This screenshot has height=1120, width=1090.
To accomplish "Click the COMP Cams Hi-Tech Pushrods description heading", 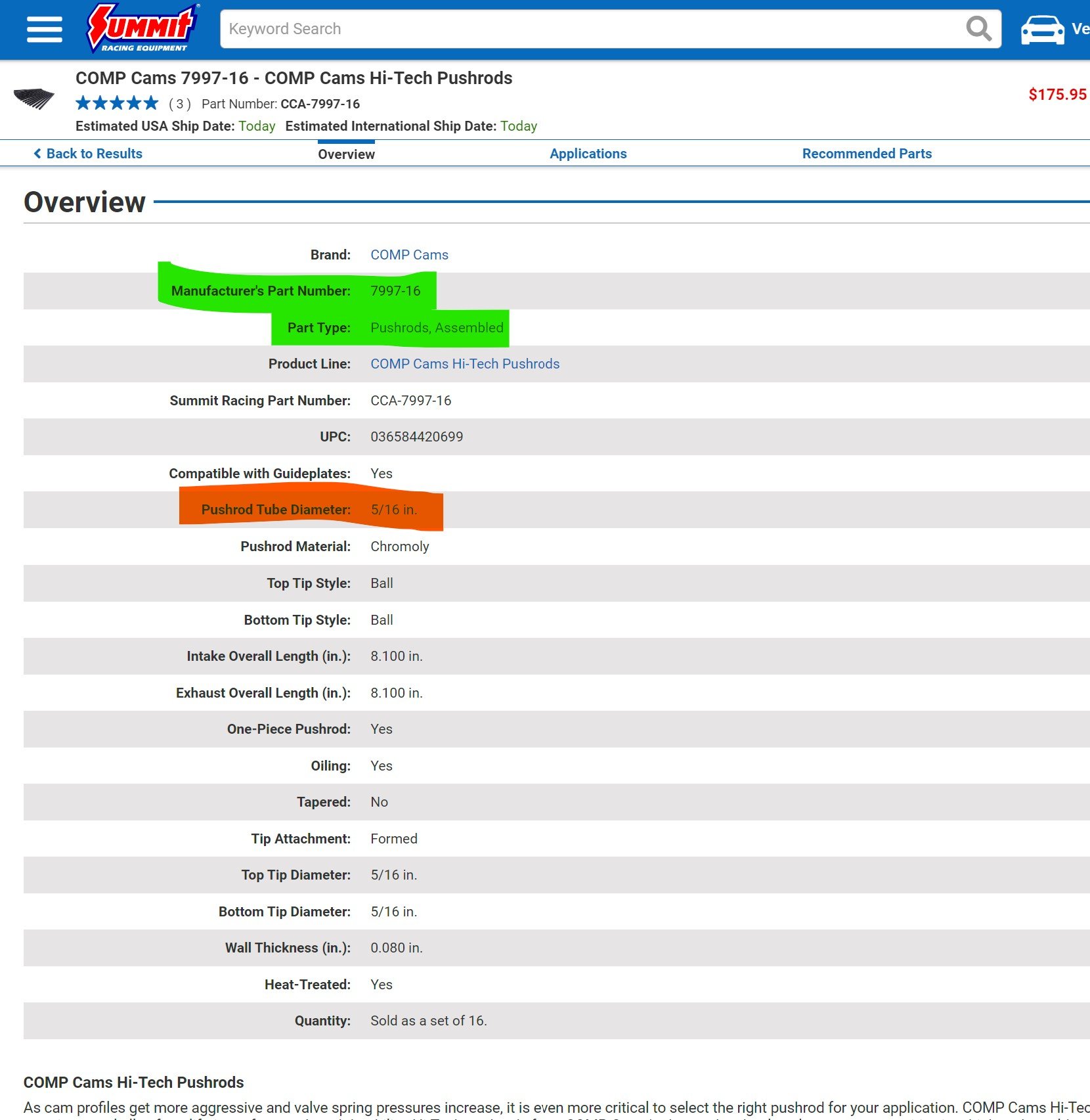I will coord(133,1083).
